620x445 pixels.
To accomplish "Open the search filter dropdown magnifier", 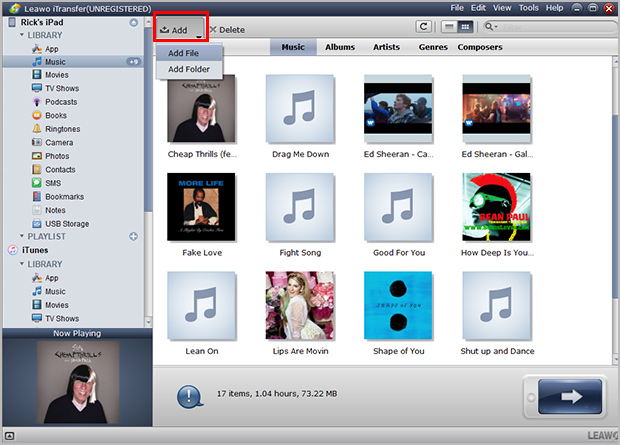I will pyautogui.click(x=490, y=27).
